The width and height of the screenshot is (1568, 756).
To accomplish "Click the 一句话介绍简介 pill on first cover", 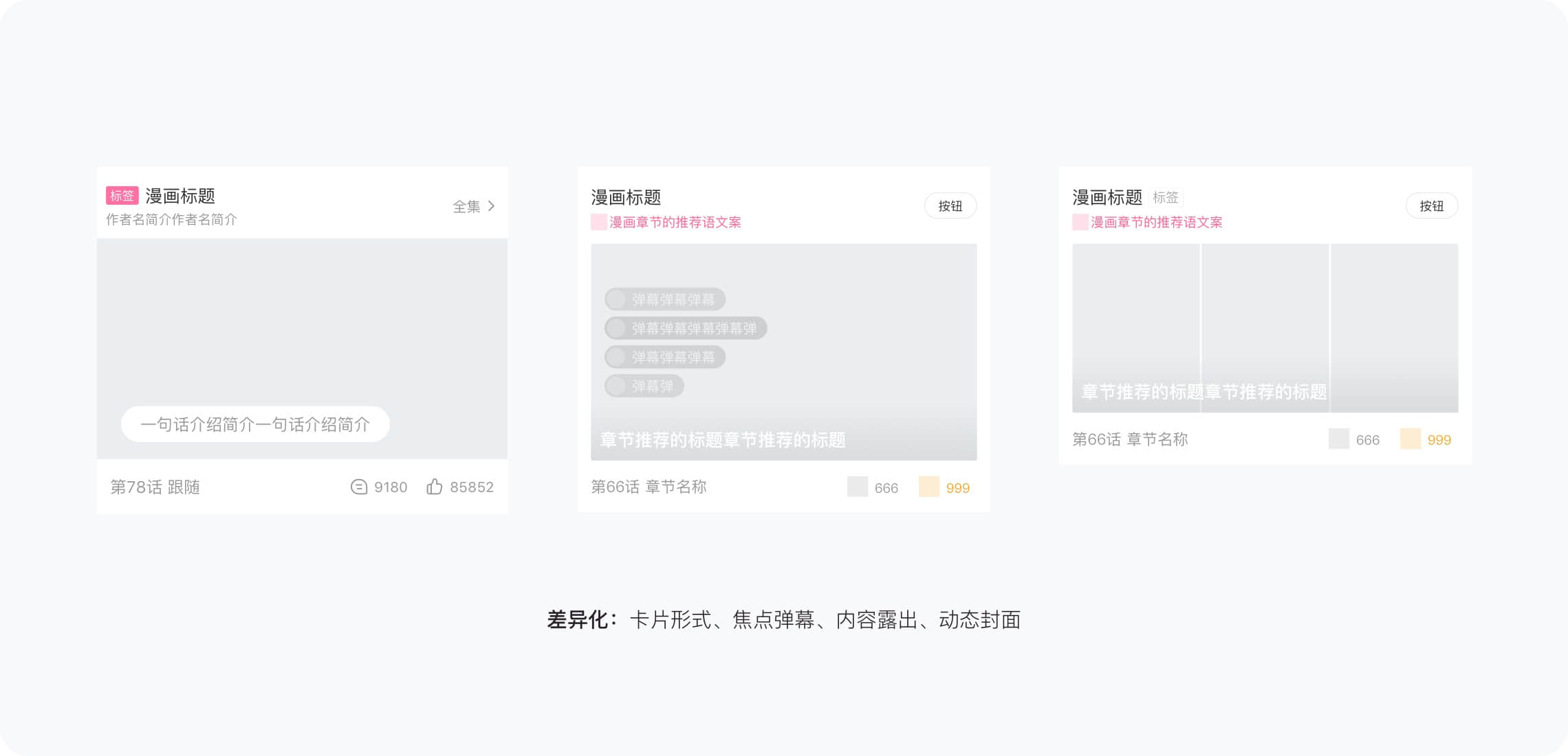I will click(255, 425).
